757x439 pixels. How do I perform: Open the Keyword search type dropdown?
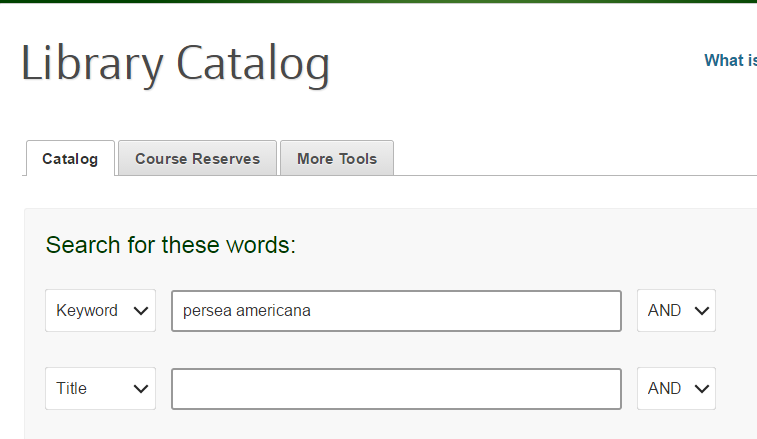pyautogui.click(x=100, y=311)
